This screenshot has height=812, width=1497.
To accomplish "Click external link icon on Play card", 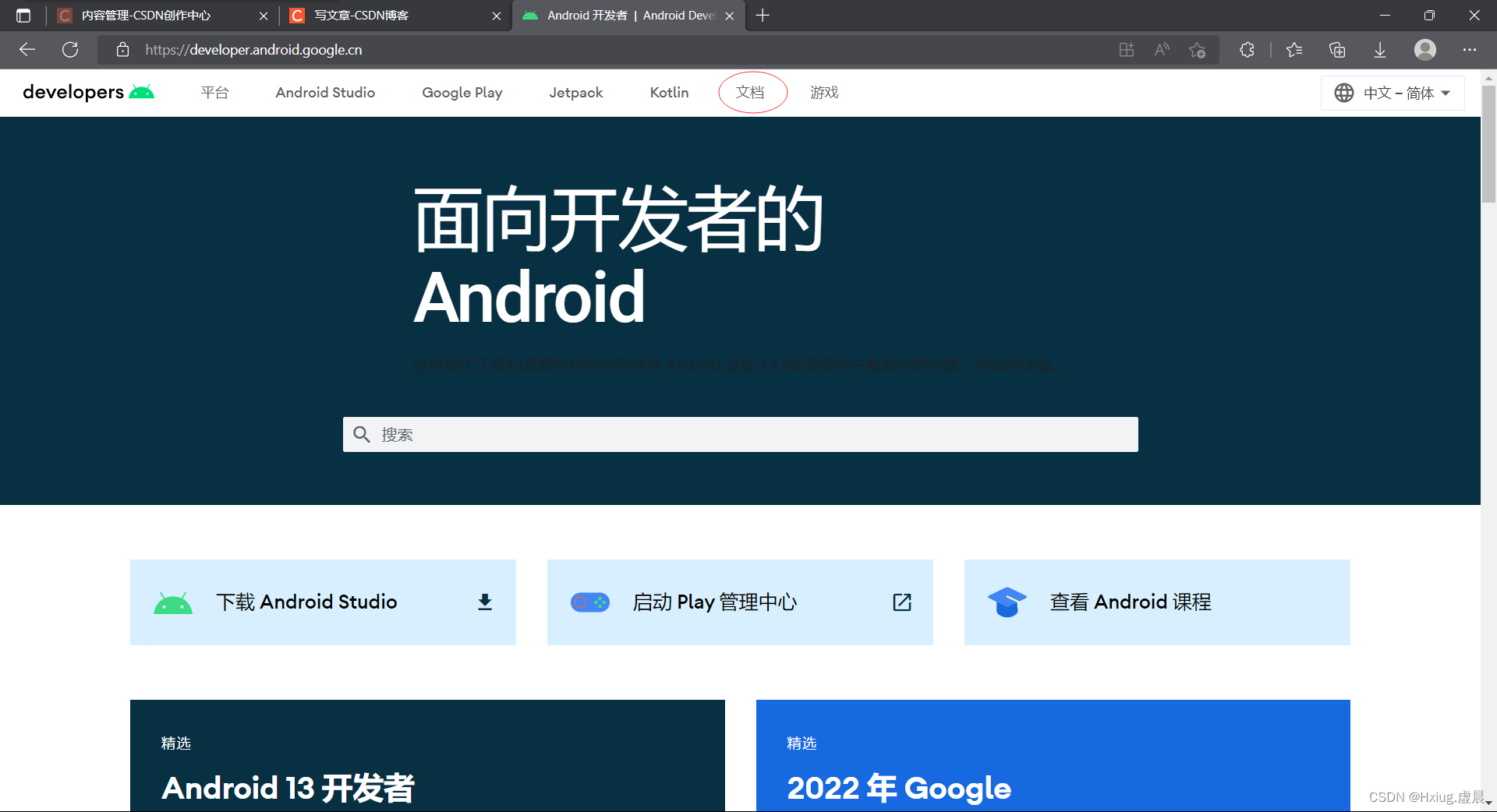I will point(902,602).
